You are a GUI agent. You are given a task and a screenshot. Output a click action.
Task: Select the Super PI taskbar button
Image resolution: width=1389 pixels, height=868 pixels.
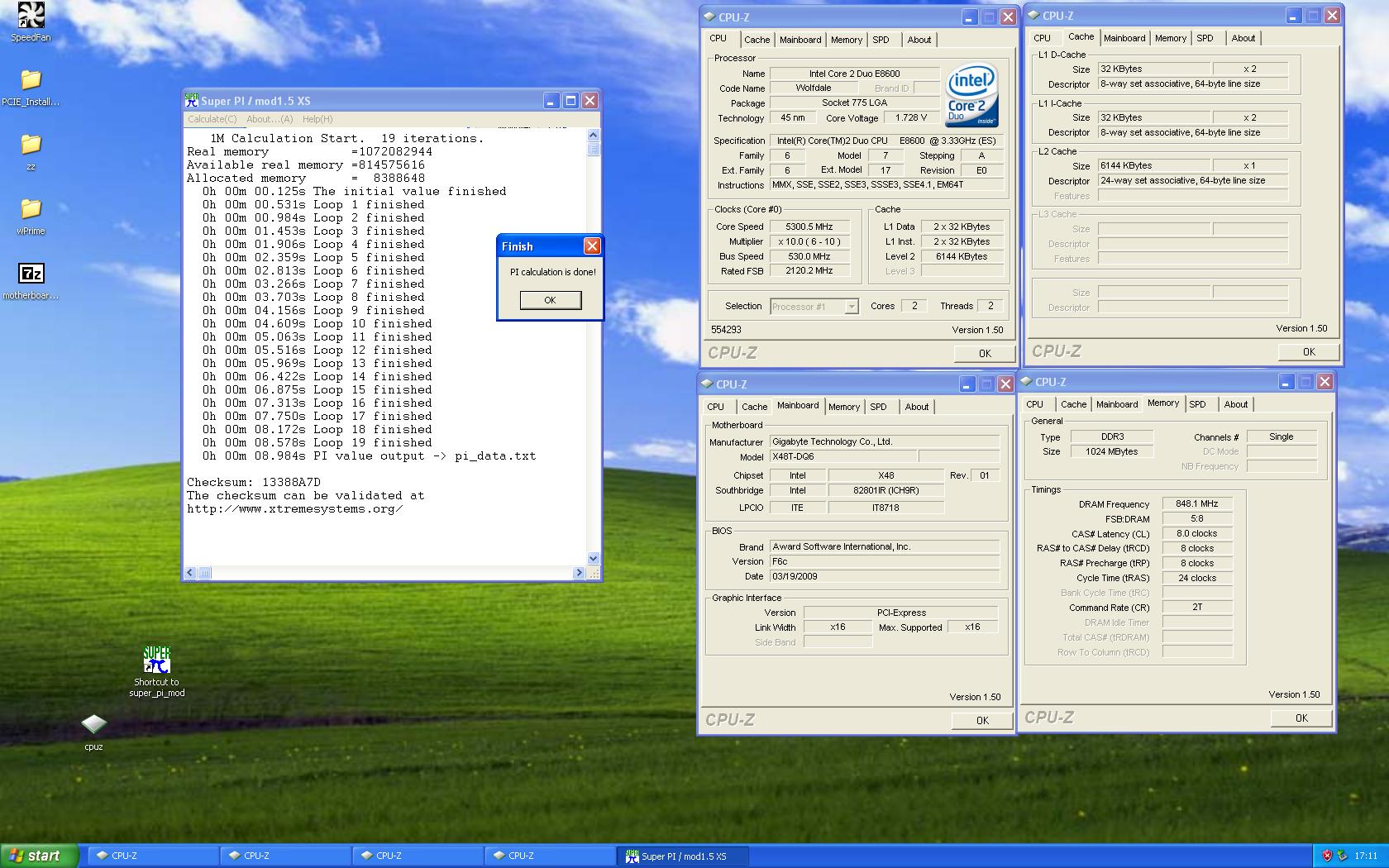683,856
